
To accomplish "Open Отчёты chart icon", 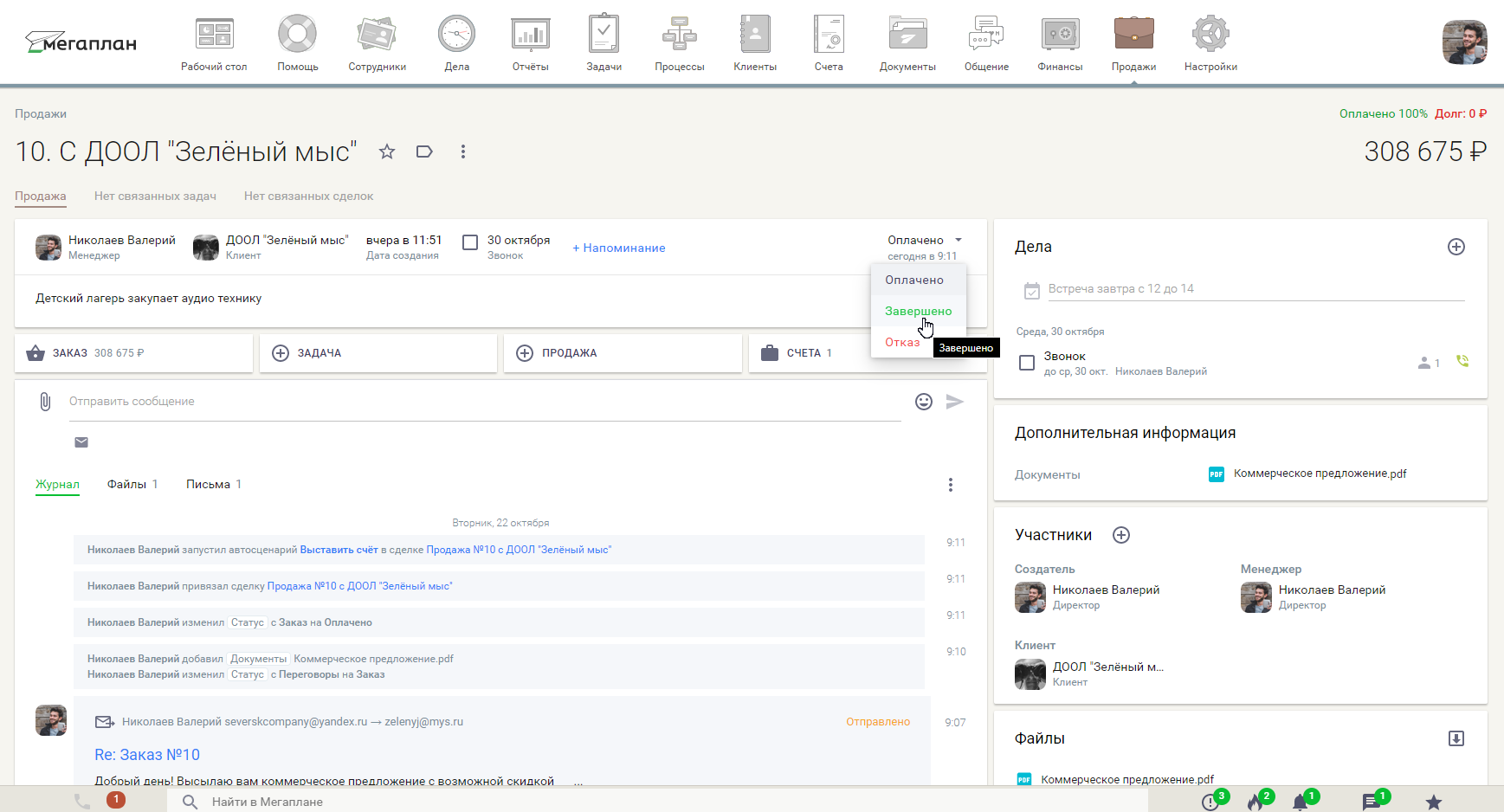I will (x=530, y=35).
